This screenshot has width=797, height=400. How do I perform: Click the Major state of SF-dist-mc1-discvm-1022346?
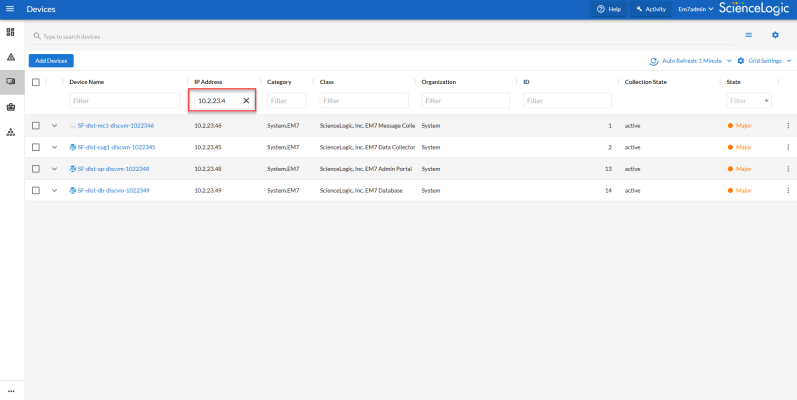740,126
